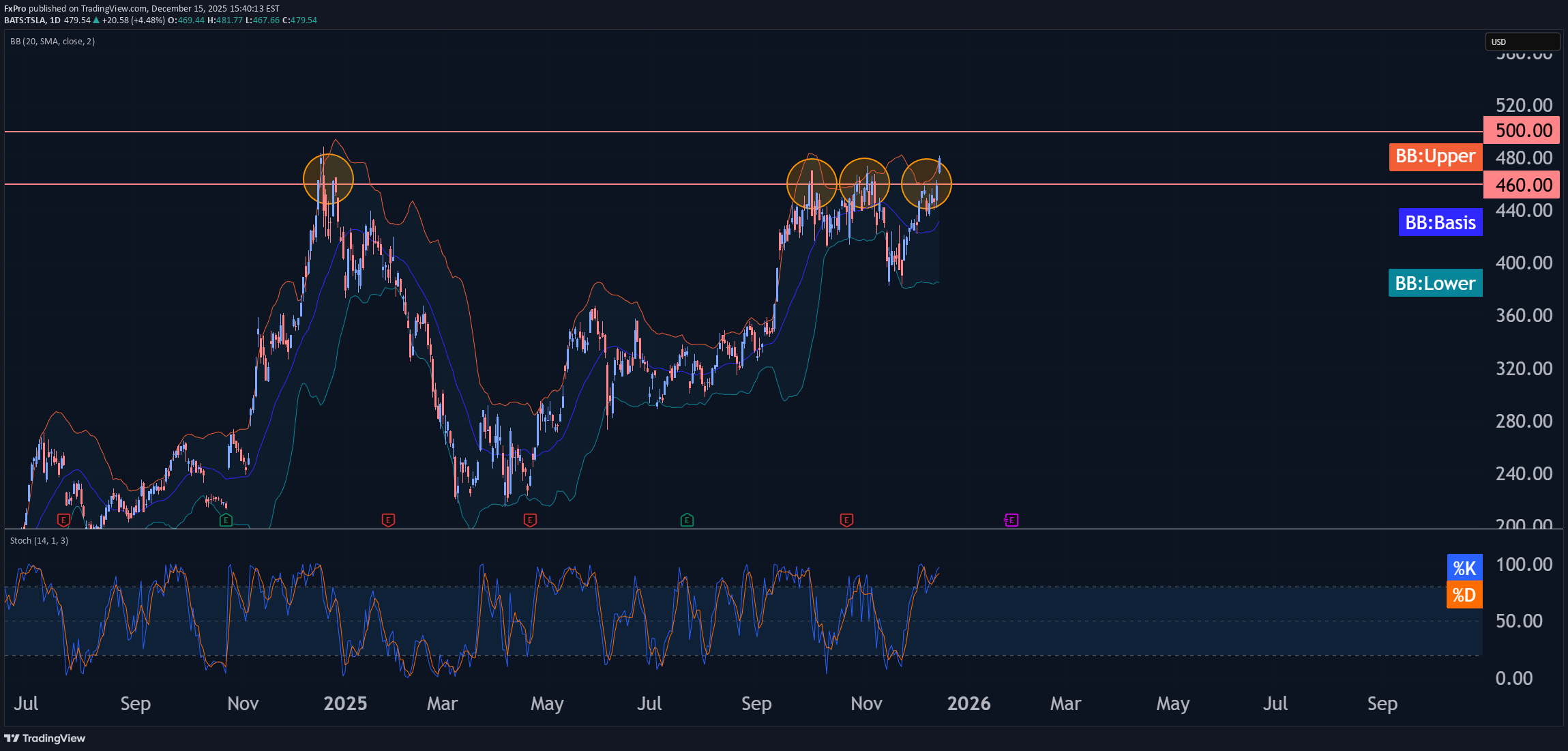Click the BB:Upper orange label

click(x=1435, y=156)
